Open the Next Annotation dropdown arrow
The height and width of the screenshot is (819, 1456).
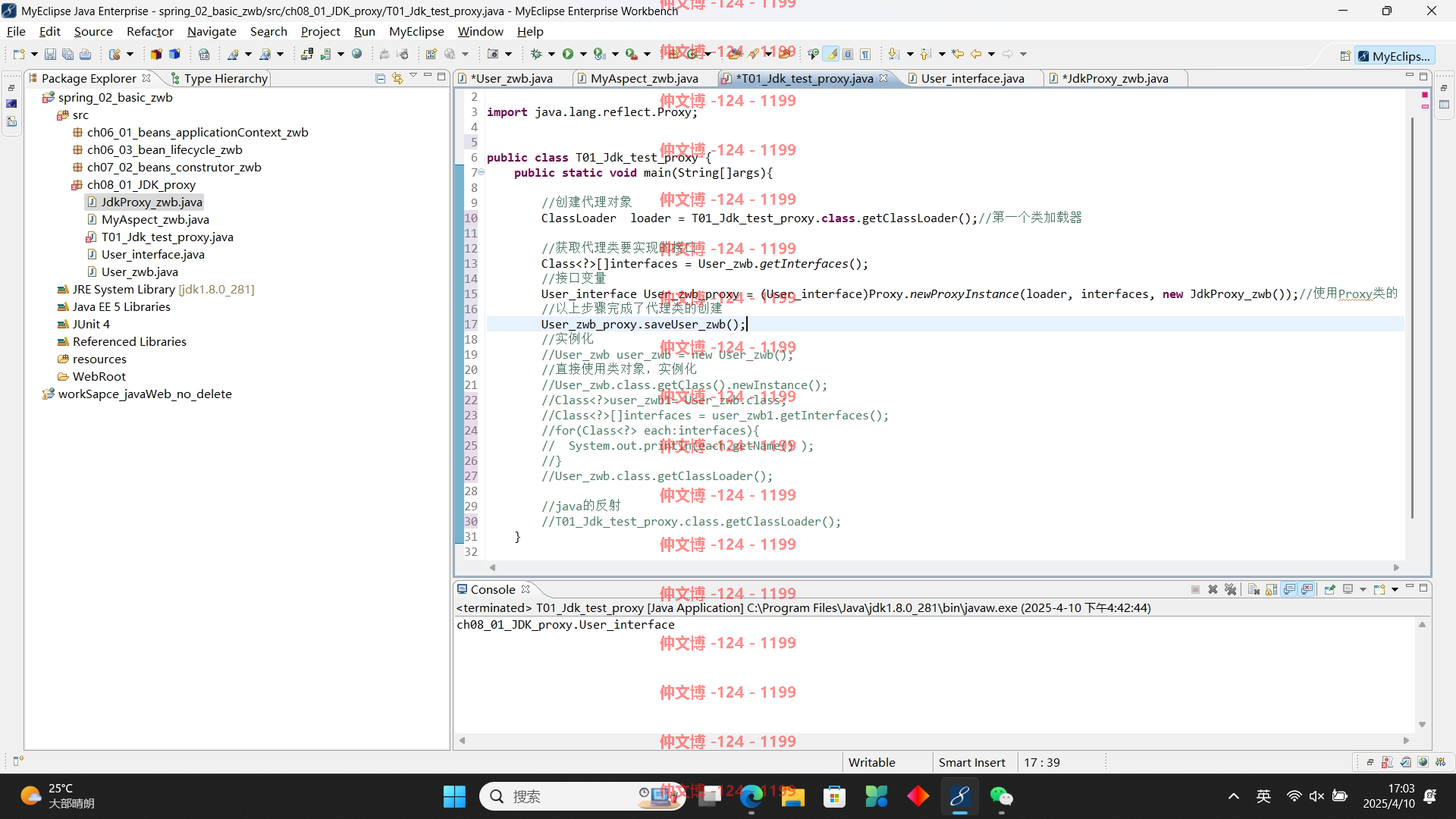[910, 54]
